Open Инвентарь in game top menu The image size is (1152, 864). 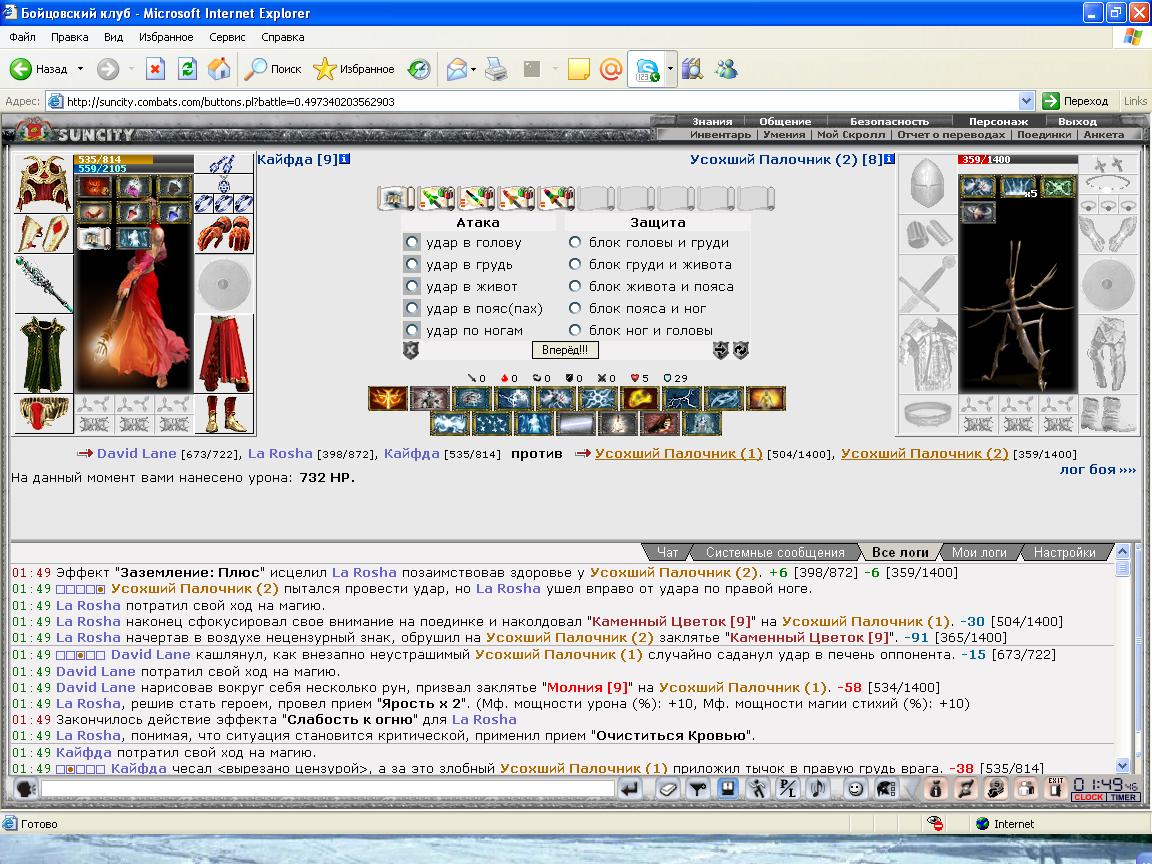pyautogui.click(x=720, y=134)
